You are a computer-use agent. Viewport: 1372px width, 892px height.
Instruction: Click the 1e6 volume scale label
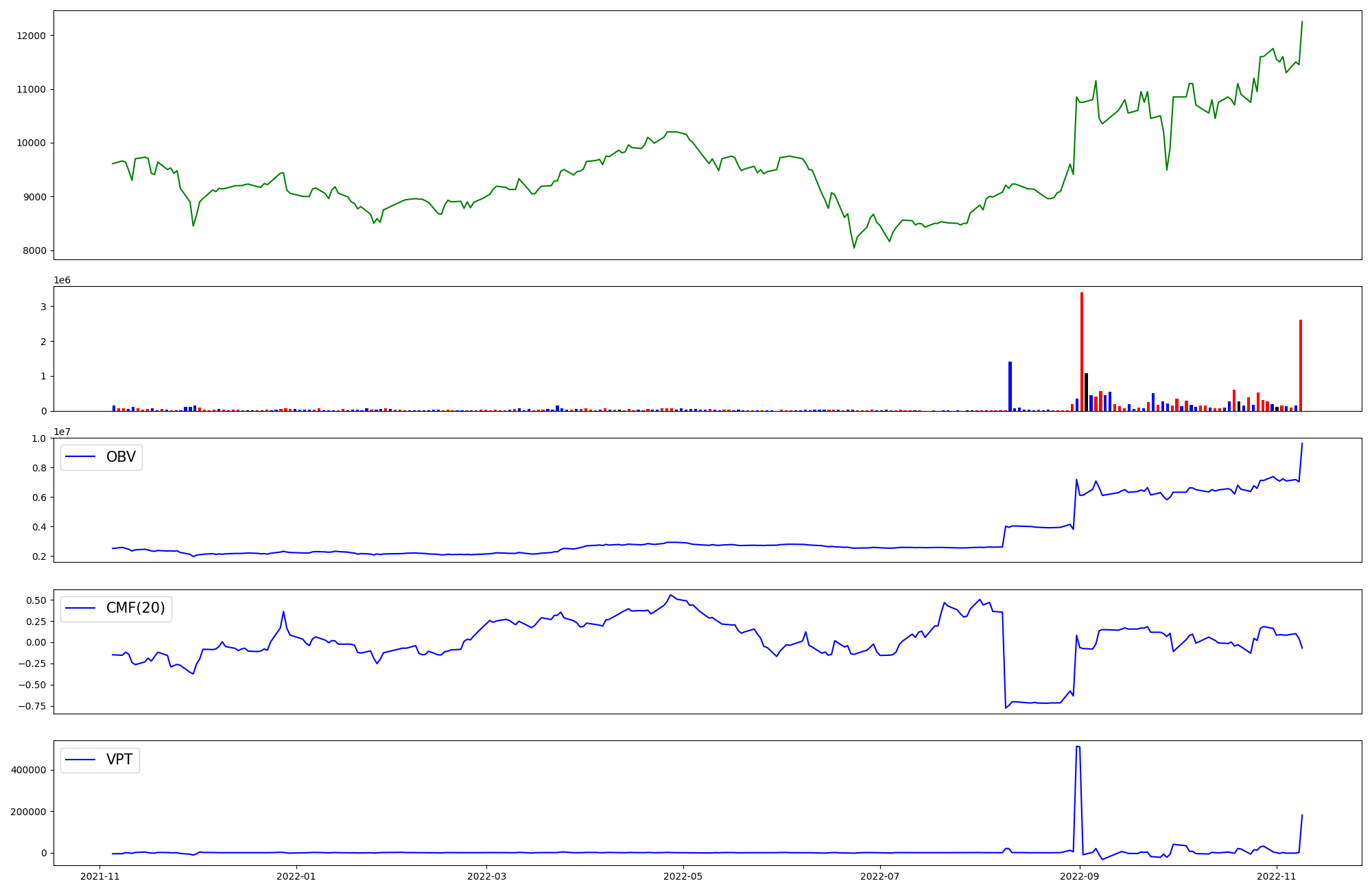pos(62,280)
